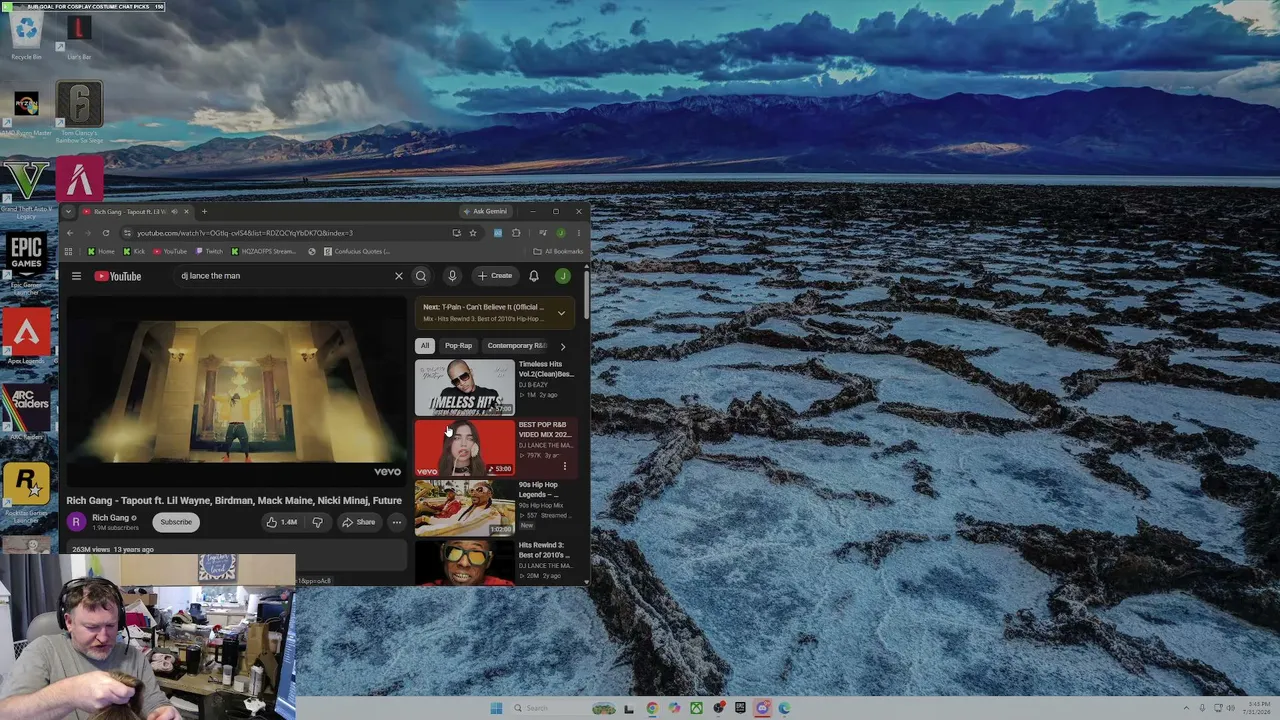
Task: Open Xbox app from the taskbar
Action: click(x=696, y=708)
